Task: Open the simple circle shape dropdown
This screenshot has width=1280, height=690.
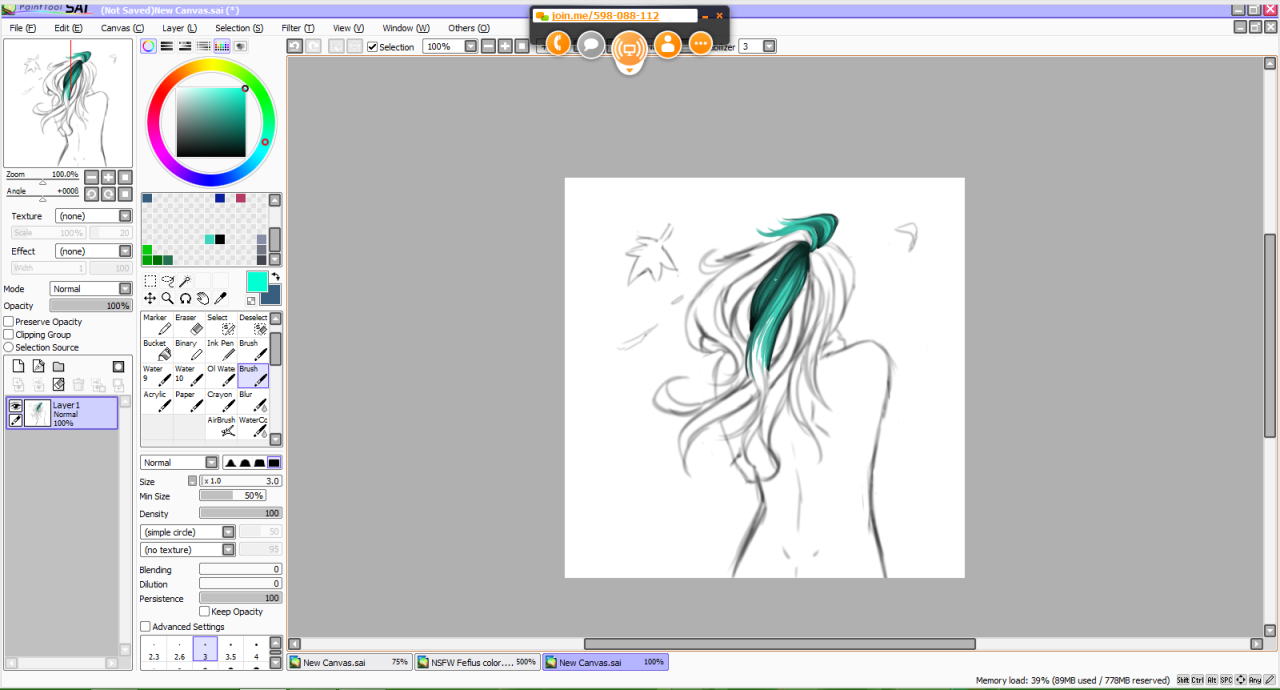Action: click(x=229, y=532)
